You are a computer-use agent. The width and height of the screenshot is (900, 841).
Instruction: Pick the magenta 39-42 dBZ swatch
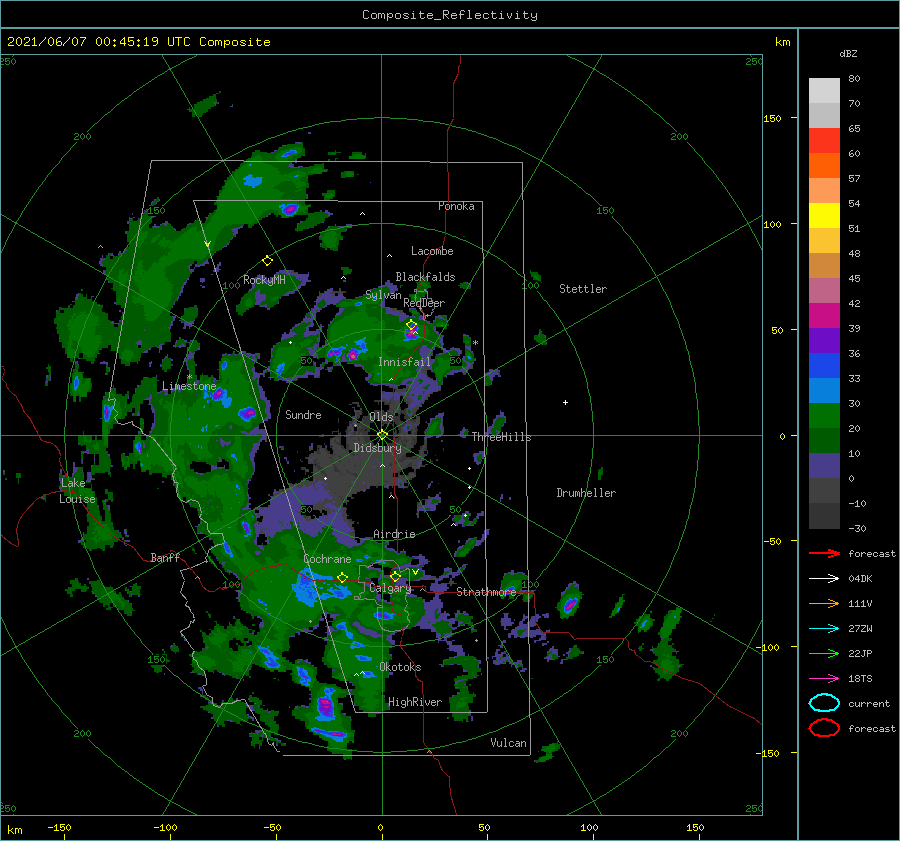(824, 316)
